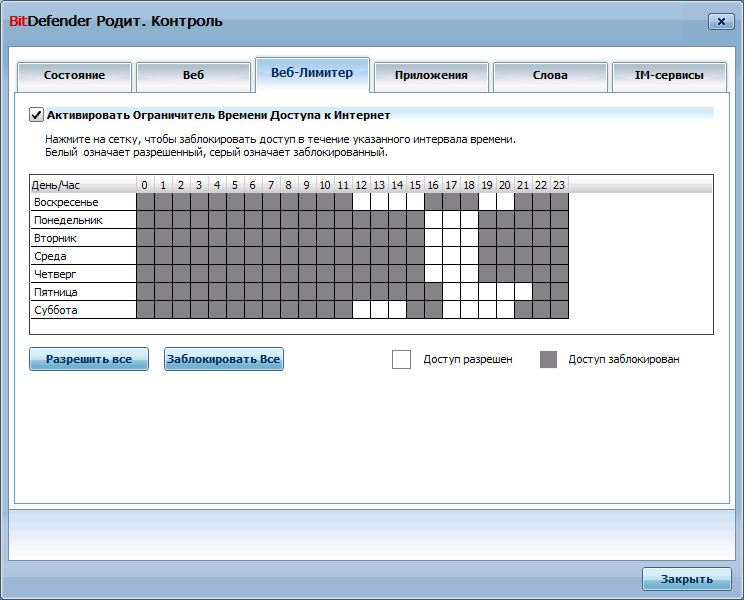
Task: Select the Вторник row label
Action: click(55, 239)
